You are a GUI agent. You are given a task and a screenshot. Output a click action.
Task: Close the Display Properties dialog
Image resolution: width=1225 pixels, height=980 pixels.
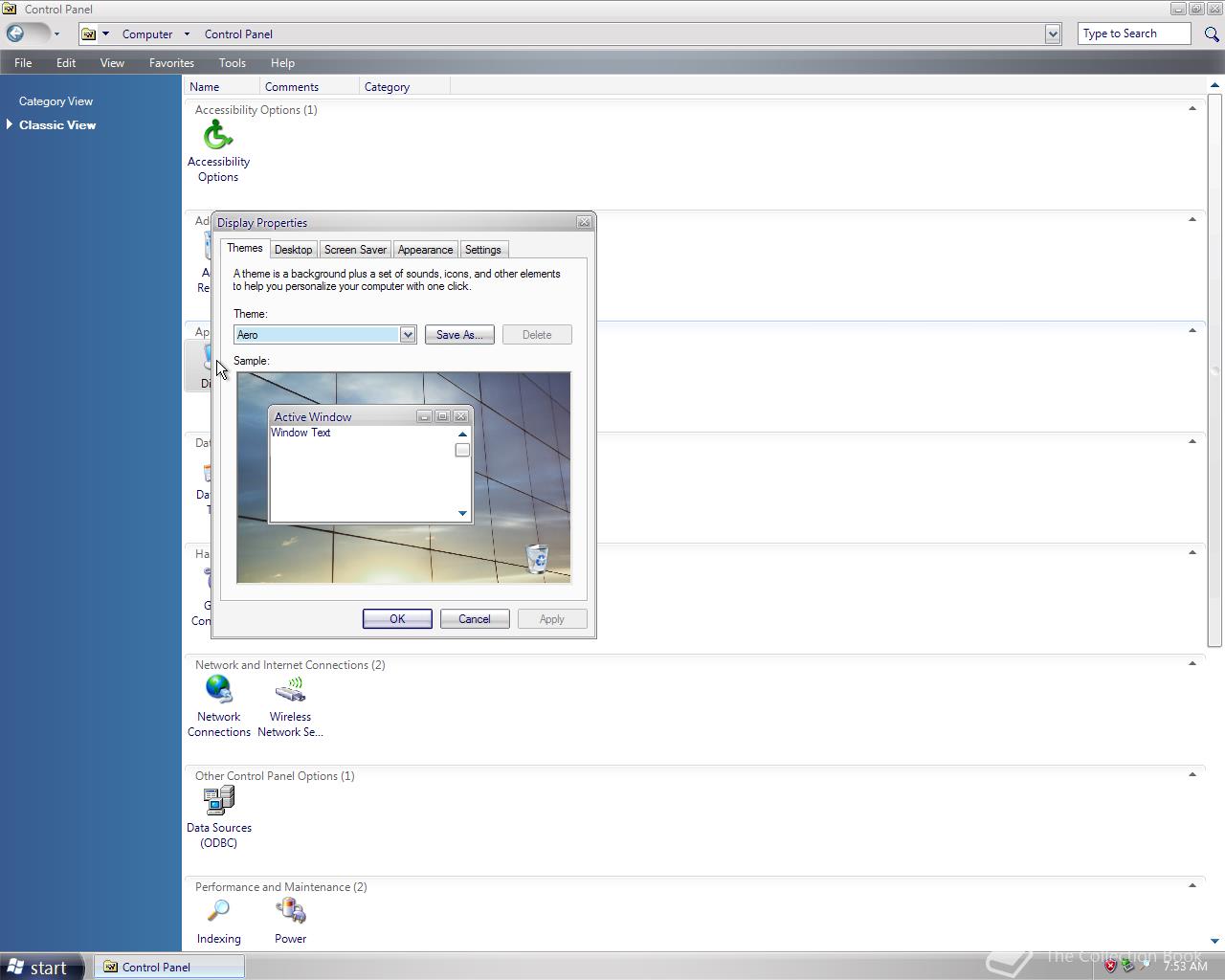tap(584, 222)
